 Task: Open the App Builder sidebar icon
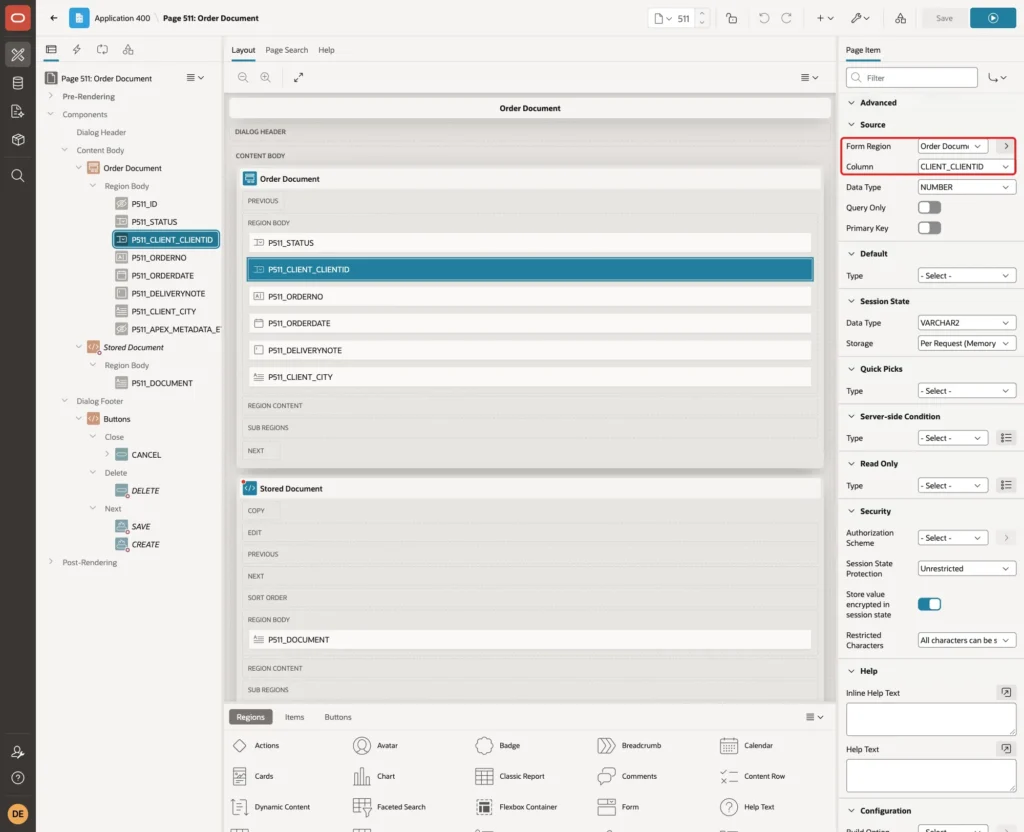click(18, 55)
